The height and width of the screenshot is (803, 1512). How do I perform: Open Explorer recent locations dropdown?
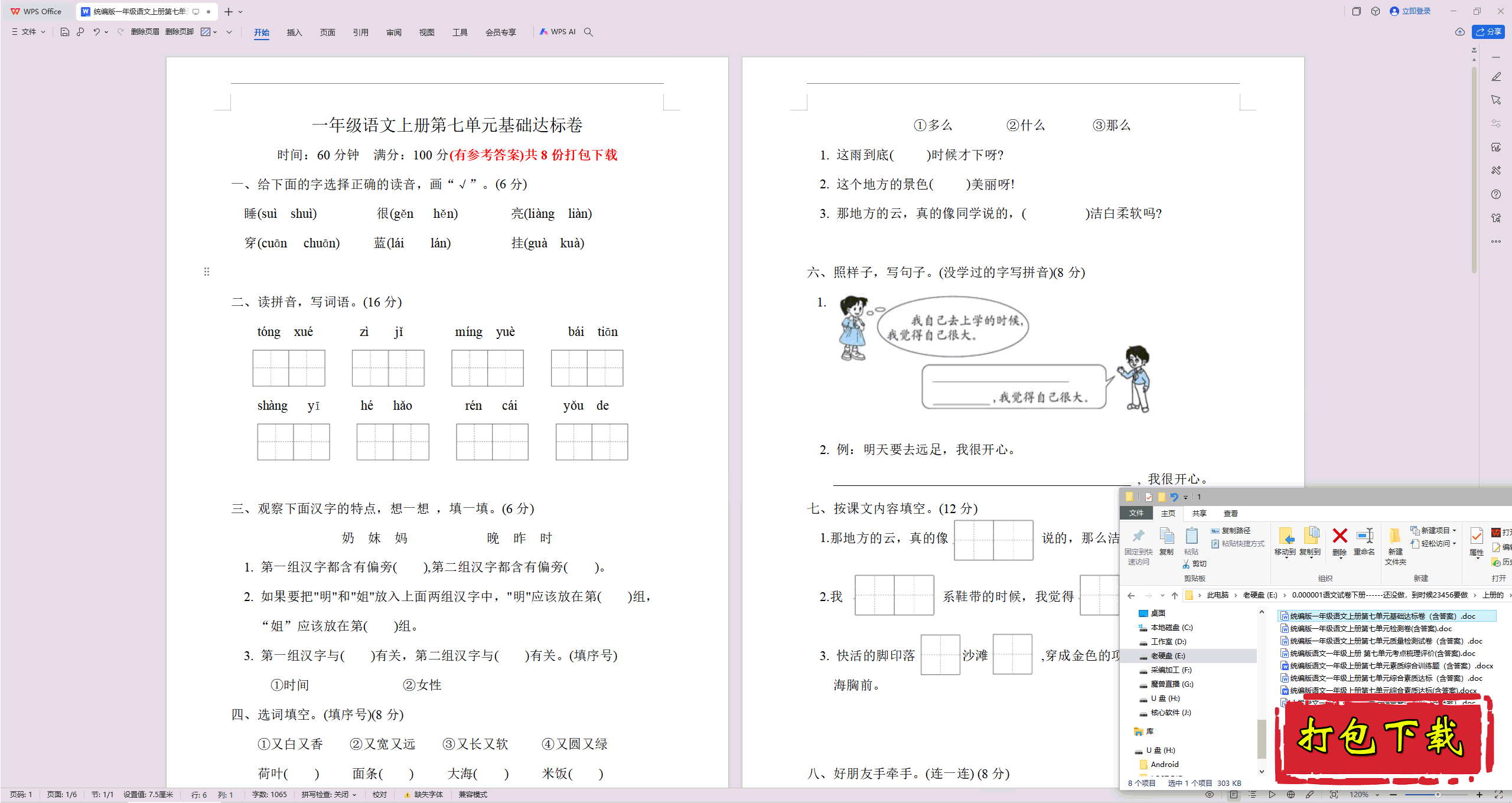pyautogui.click(x=1162, y=595)
